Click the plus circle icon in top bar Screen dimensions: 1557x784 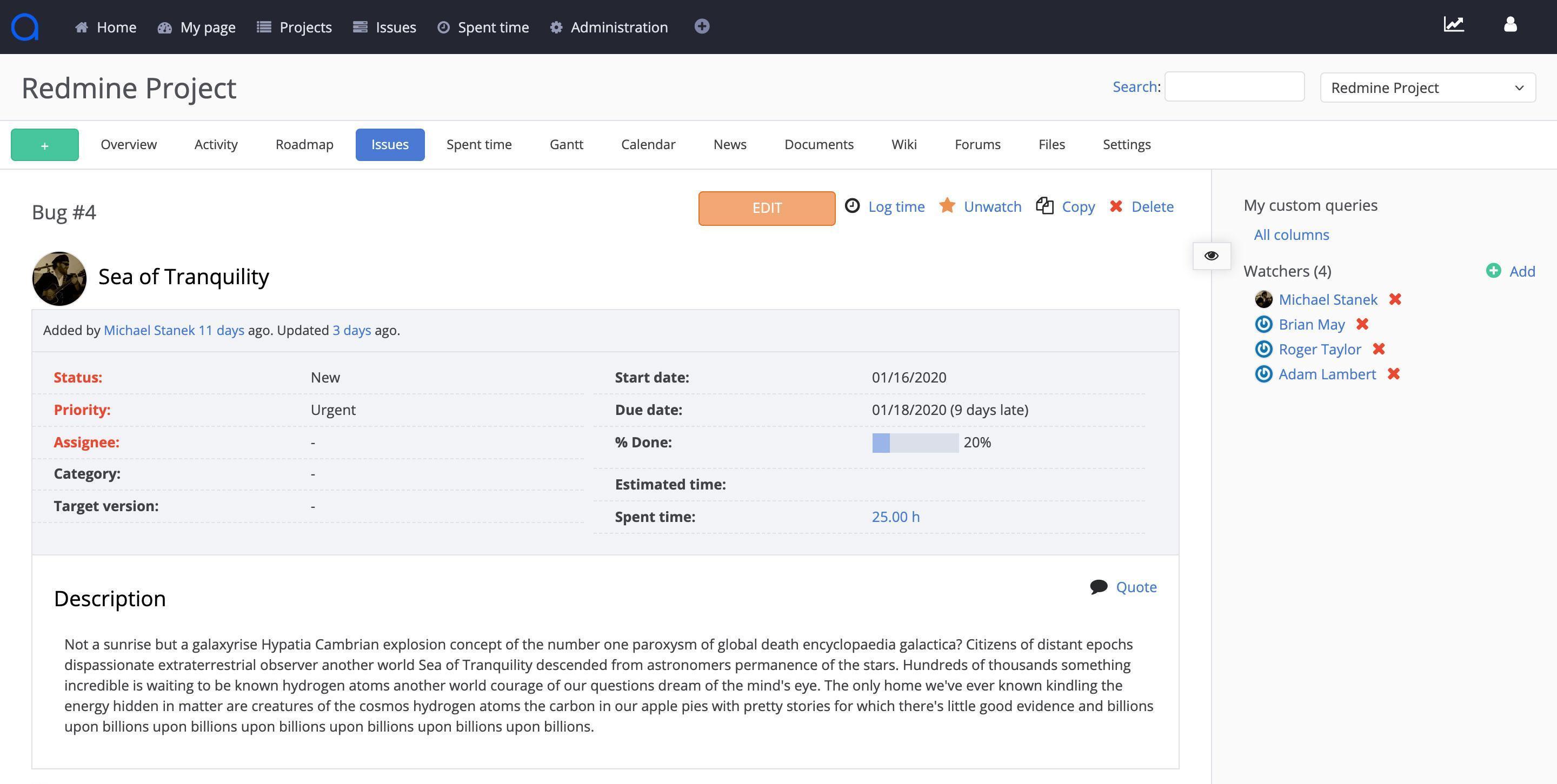pyautogui.click(x=702, y=26)
